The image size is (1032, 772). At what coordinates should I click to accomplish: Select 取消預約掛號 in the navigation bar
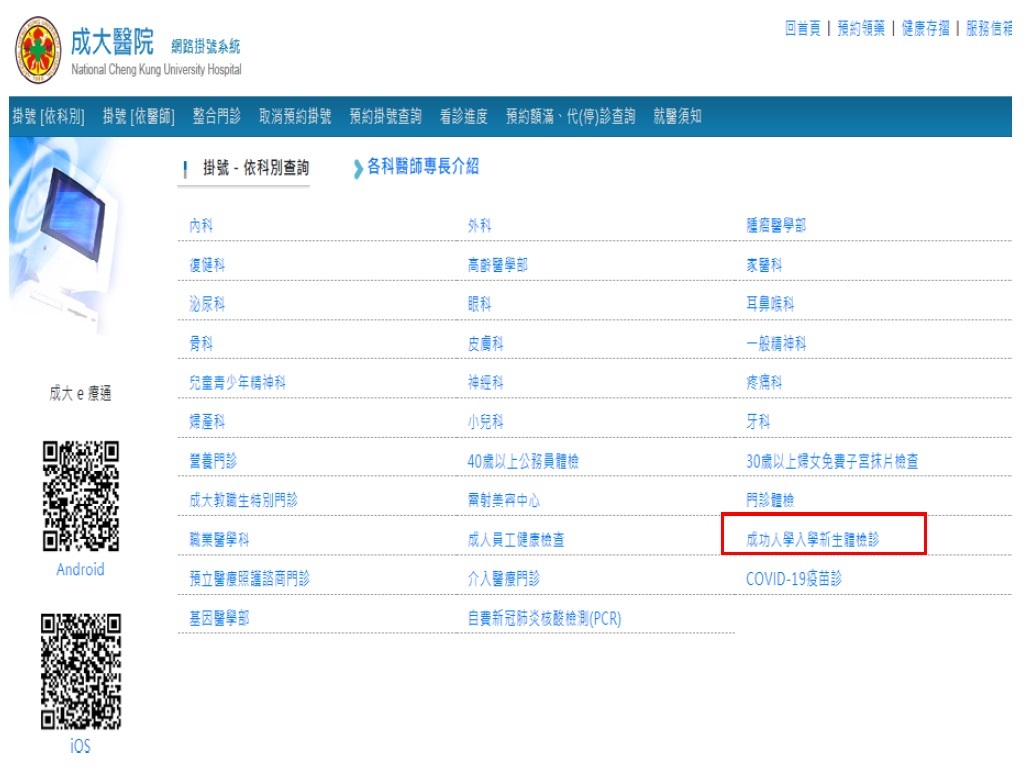pos(294,117)
